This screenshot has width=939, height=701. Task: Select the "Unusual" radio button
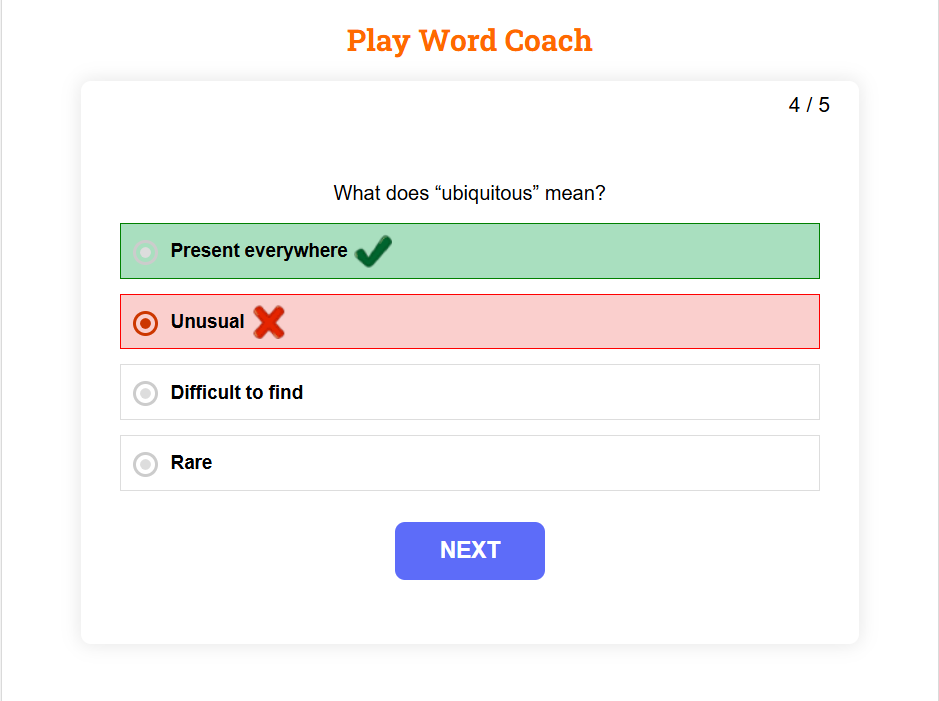(x=146, y=323)
